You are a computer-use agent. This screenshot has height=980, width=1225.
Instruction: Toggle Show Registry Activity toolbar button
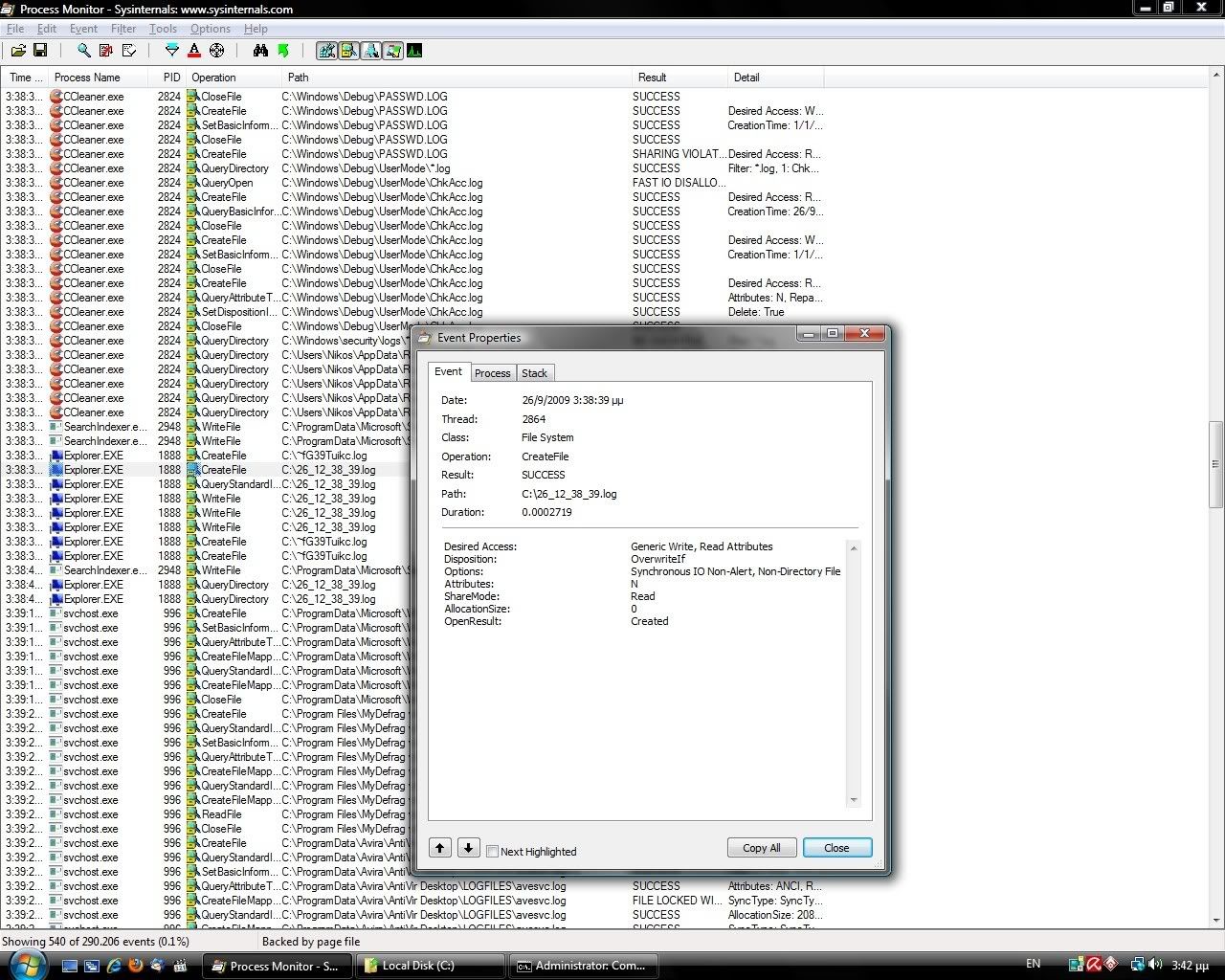click(x=327, y=51)
